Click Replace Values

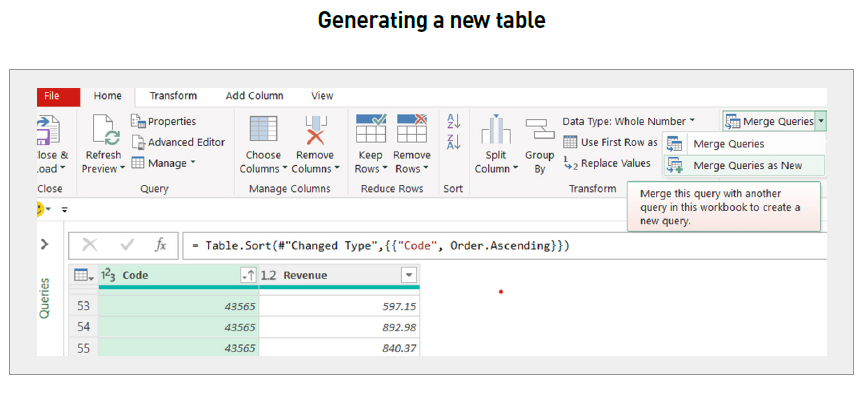(607, 163)
